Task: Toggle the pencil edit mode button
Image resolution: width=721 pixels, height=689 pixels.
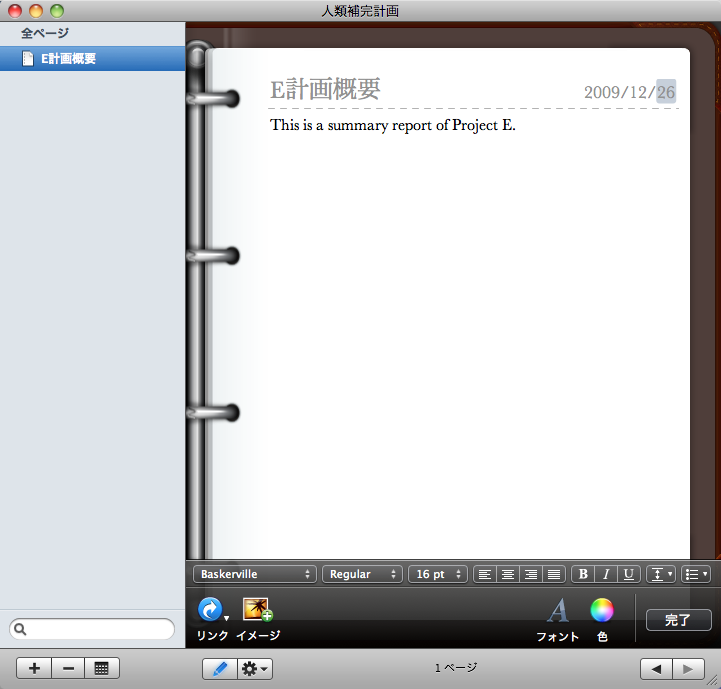Action: 220,668
